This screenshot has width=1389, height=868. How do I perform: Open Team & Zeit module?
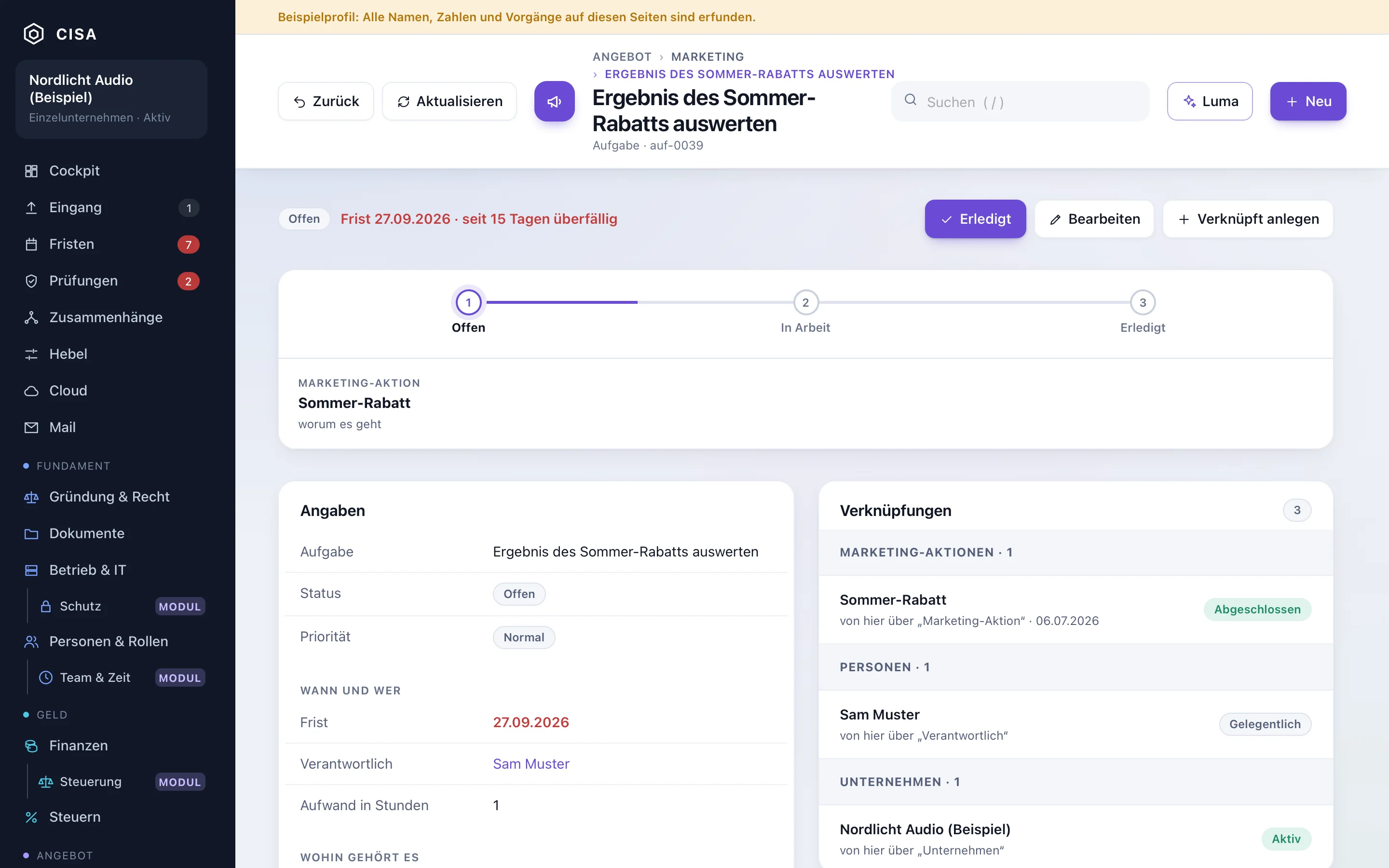(121, 678)
